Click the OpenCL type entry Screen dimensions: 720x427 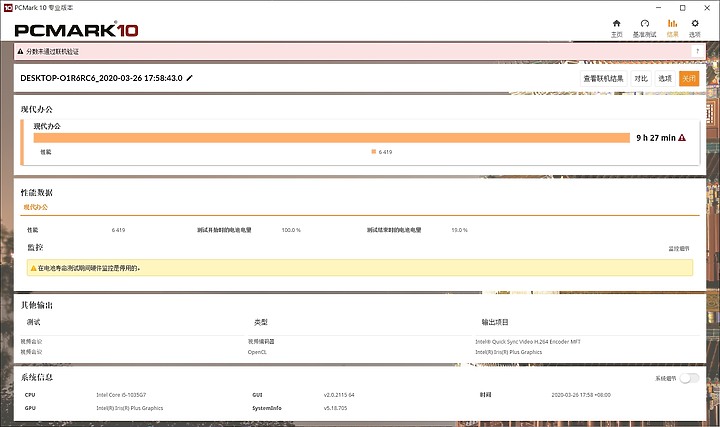257,352
